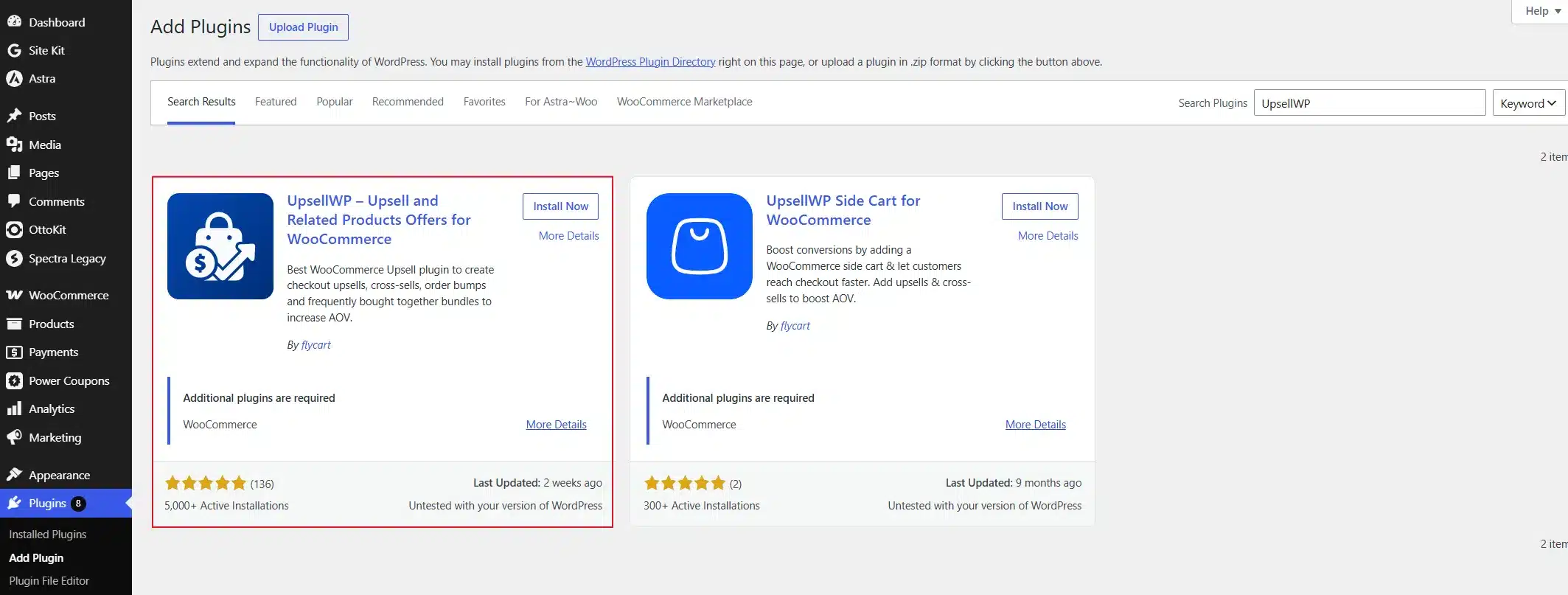Click the UpsellWP Side Cart plugin thumbnail

tap(700, 246)
